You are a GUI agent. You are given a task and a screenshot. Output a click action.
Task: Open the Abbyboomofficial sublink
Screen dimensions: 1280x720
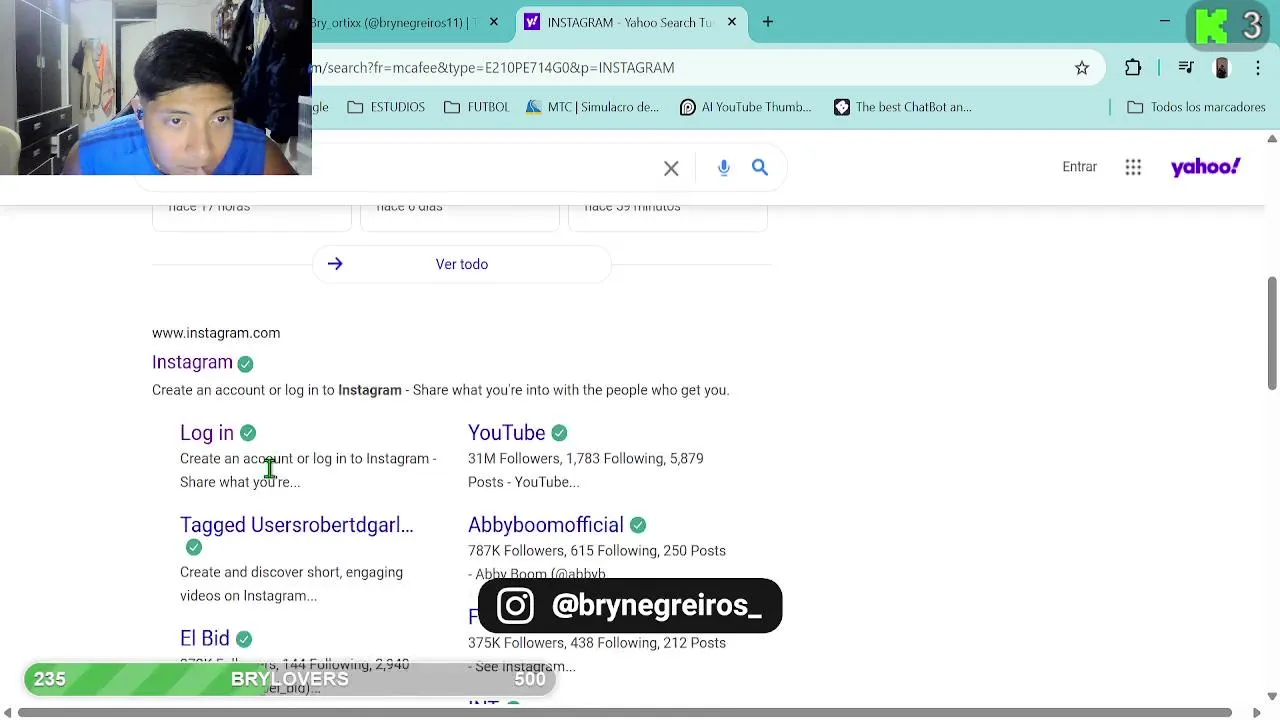(x=546, y=525)
